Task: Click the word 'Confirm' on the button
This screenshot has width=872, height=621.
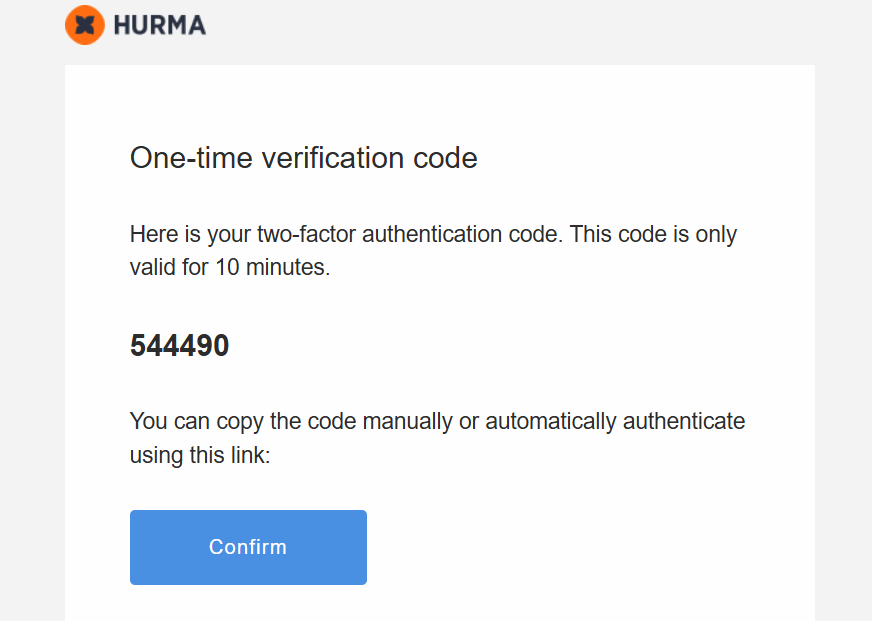Action: [248, 547]
